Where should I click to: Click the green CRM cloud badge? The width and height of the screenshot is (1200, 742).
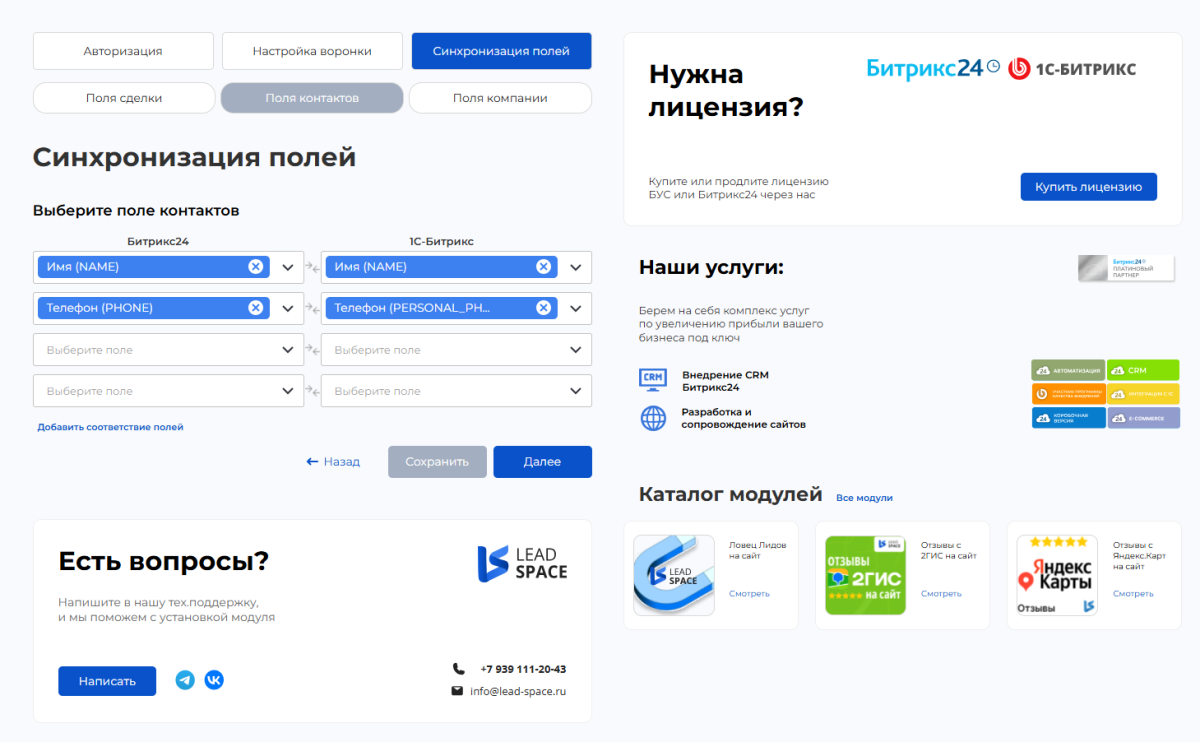tap(1143, 369)
